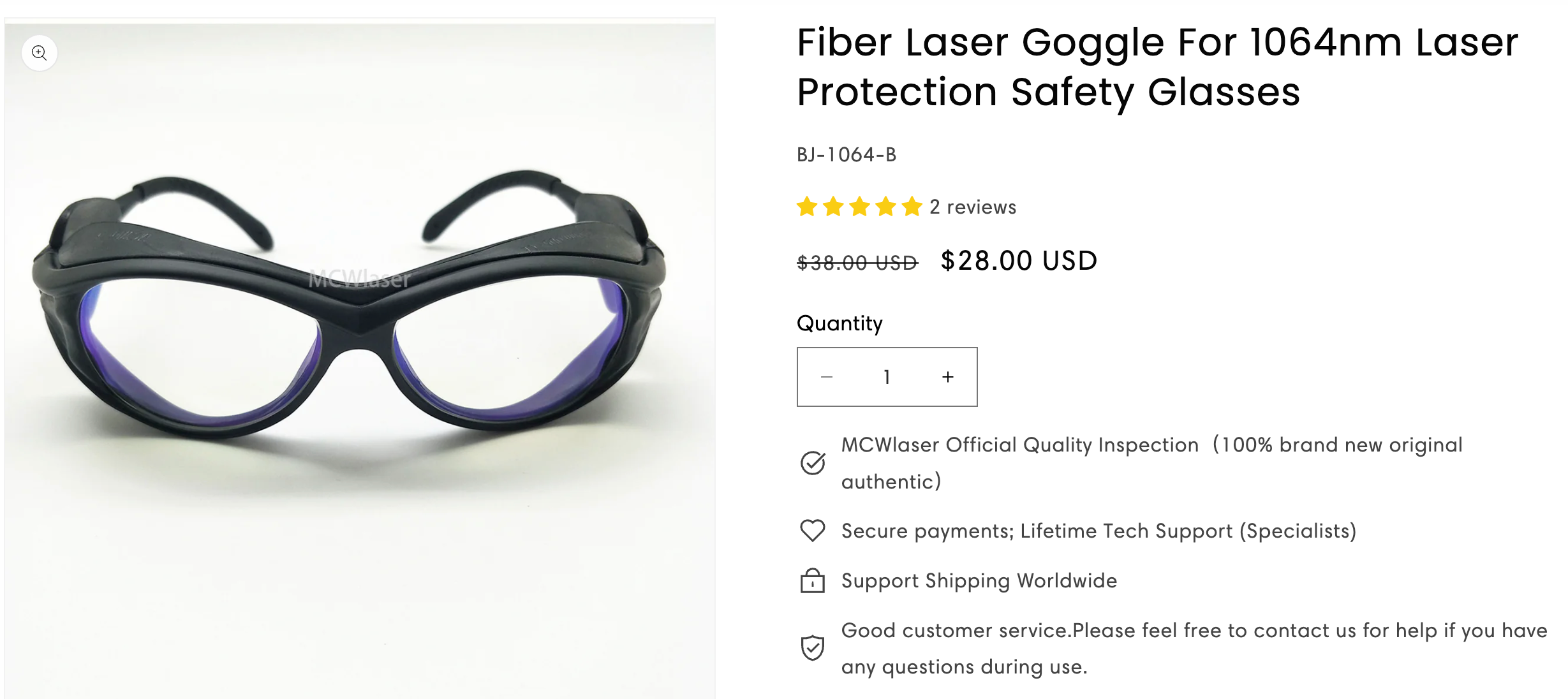This screenshot has height=699, width=1568.
Task: Open the 2 reviews link
Action: coord(973,207)
